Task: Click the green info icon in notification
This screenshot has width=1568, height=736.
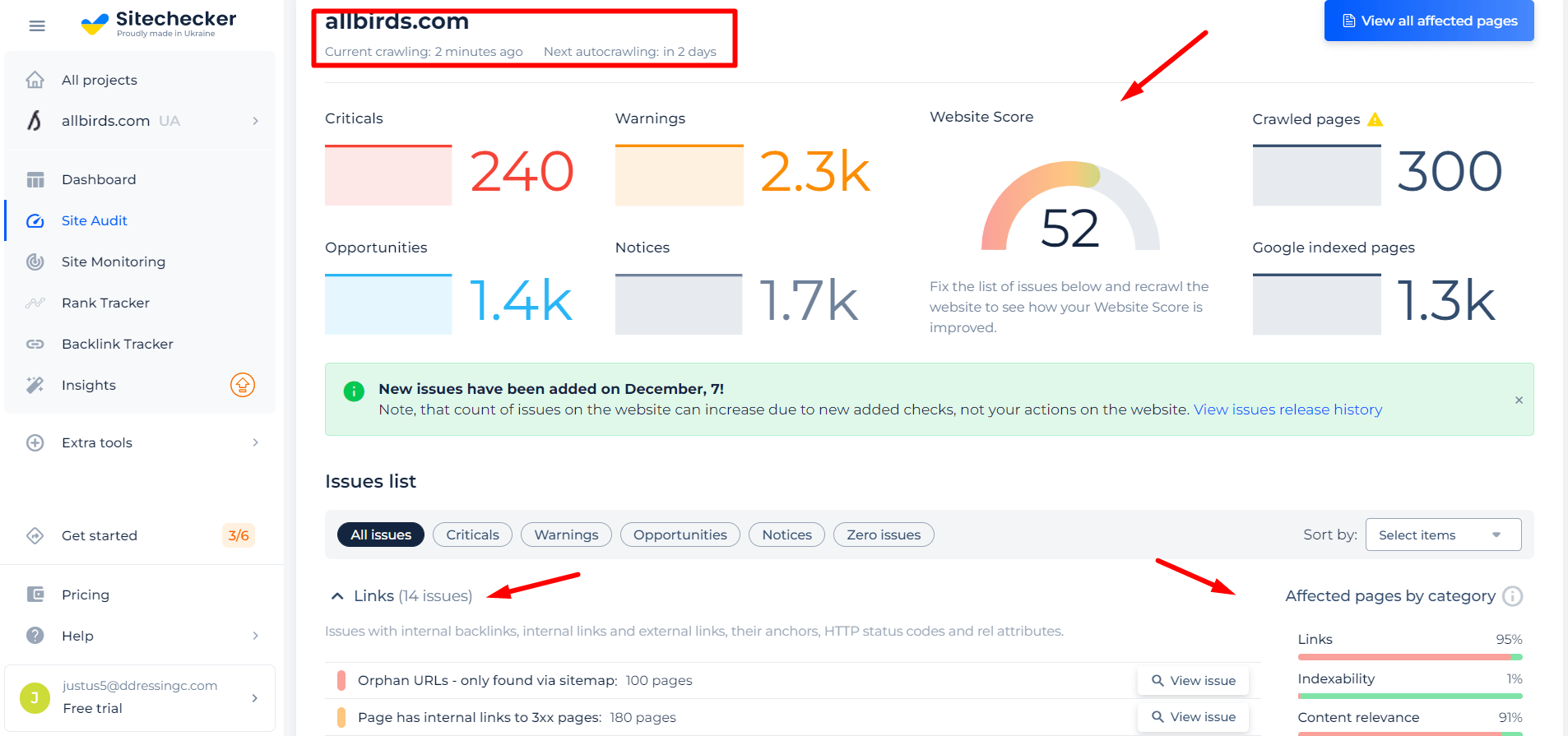Action: click(x=354, y=391)
